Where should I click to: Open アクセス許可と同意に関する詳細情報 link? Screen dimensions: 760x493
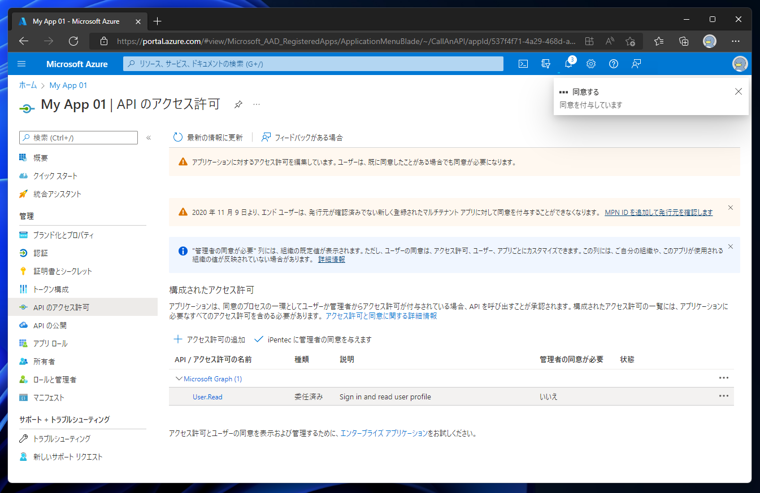coord(381,316)
